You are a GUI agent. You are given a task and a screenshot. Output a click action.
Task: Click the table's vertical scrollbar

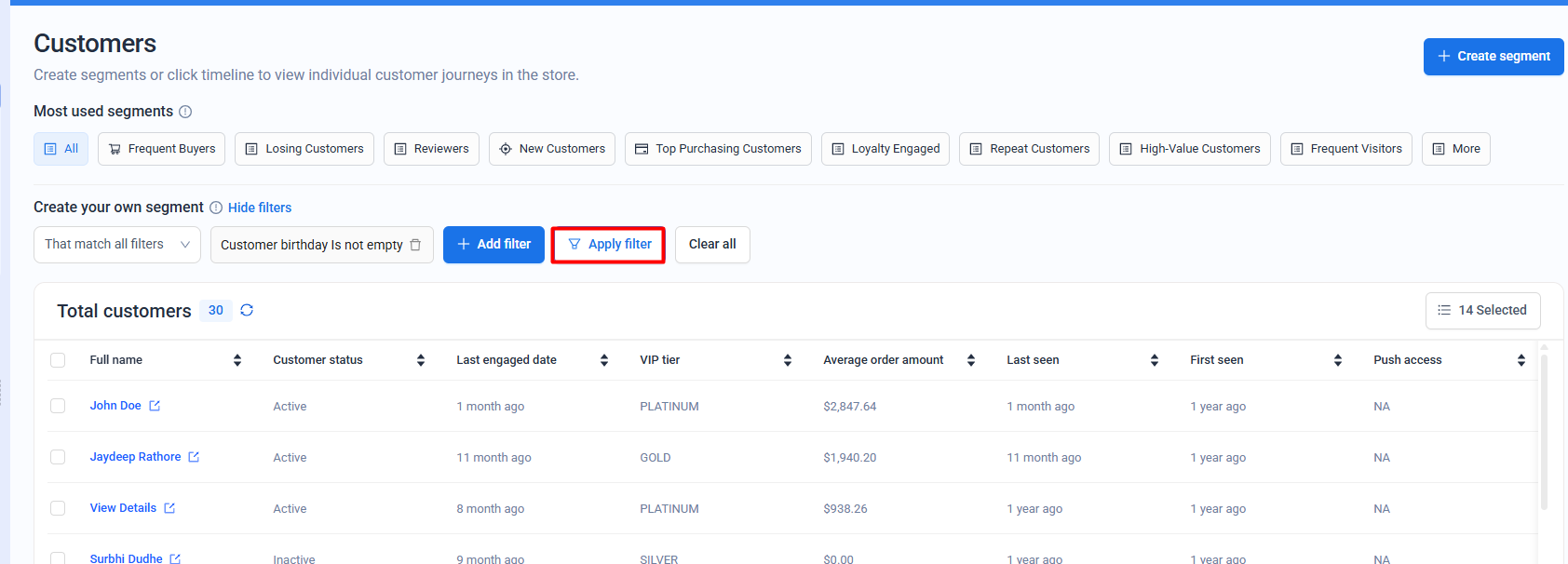[x=1544, y=428]
